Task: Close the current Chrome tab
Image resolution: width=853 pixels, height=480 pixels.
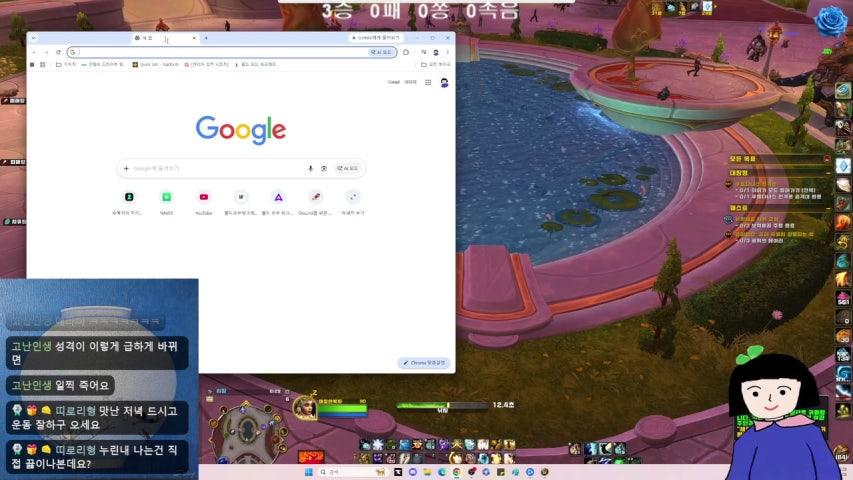Action: (x=194, y=38)
